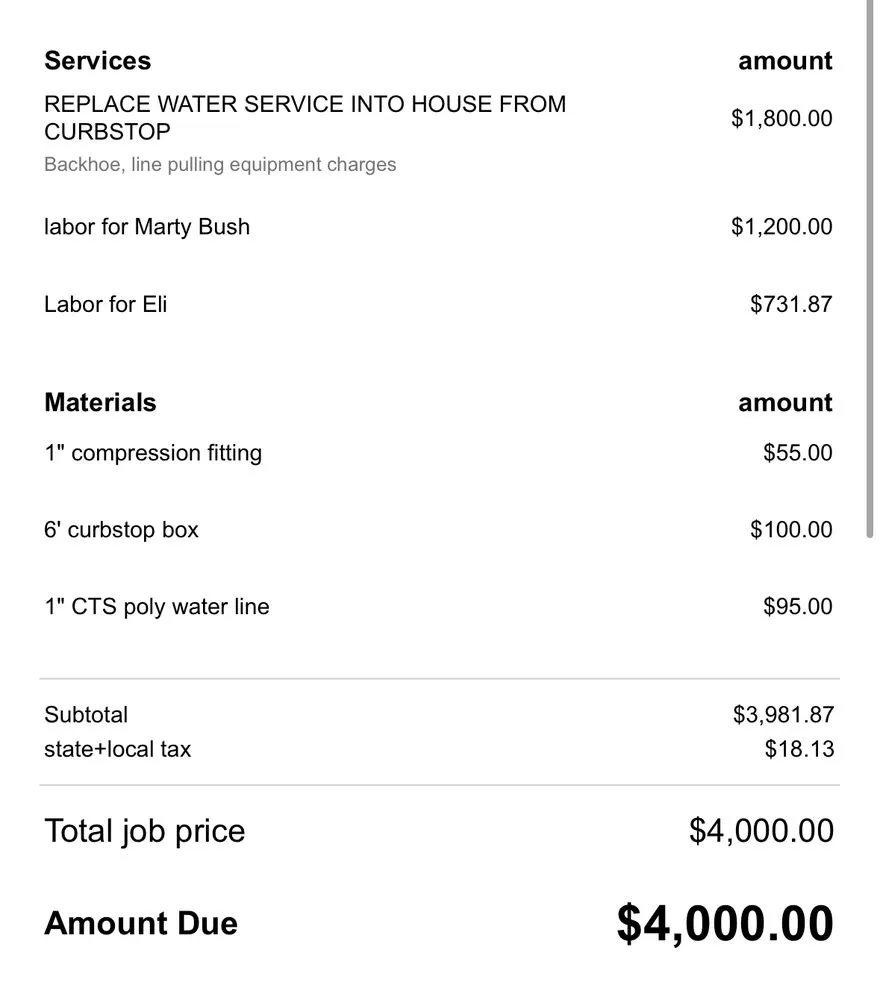This screenshot has height=1000, width=880.
Task: Click the $1,200.00 labor amount
Action: point(781,227)
